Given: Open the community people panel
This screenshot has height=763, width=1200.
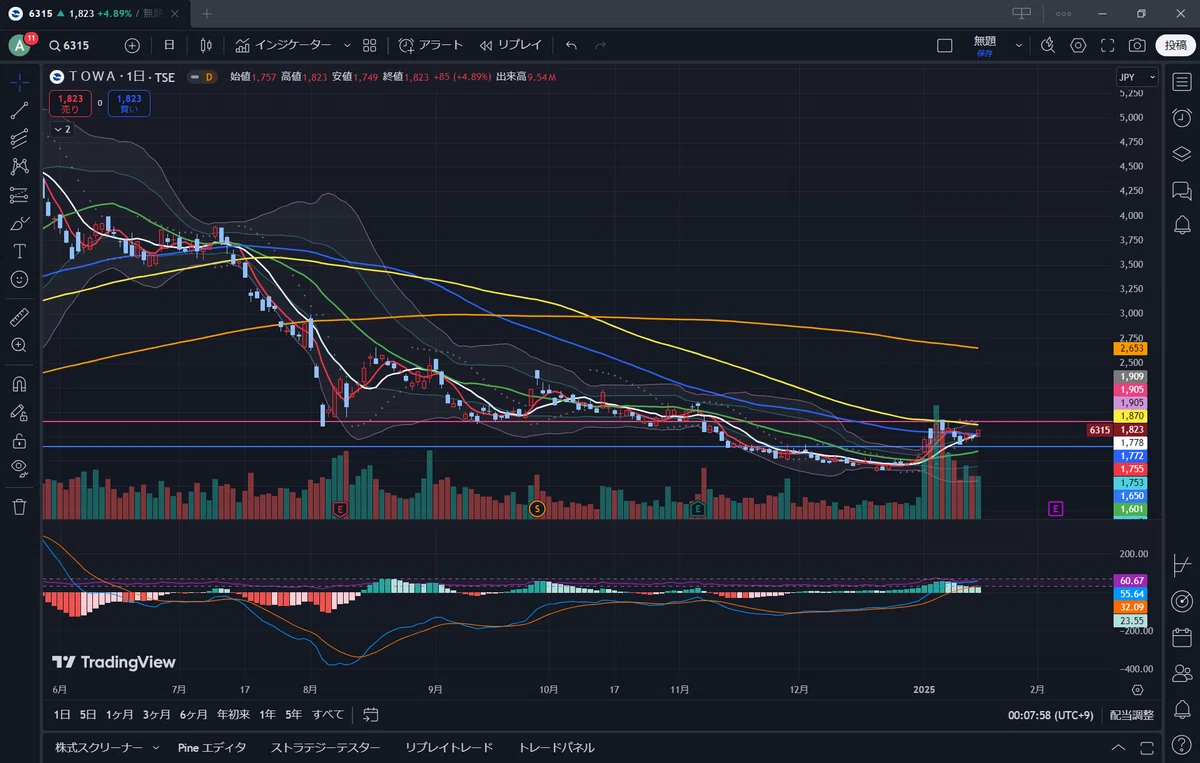Looking at the screenshot, I should click(1181, 673).
